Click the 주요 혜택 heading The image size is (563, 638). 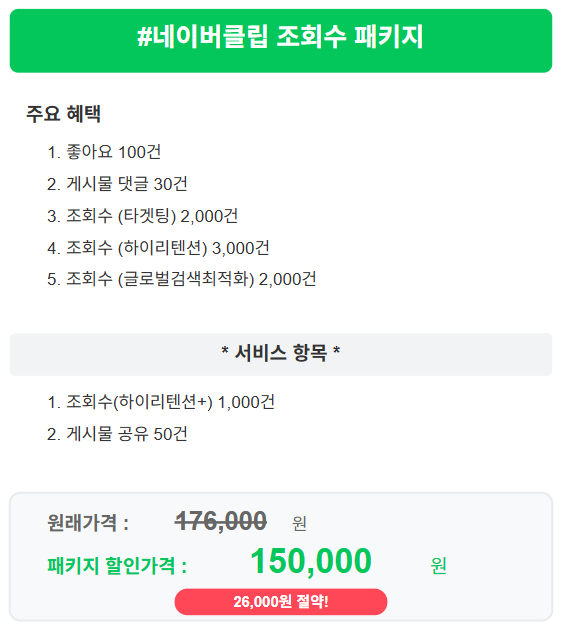coord(63,114)
